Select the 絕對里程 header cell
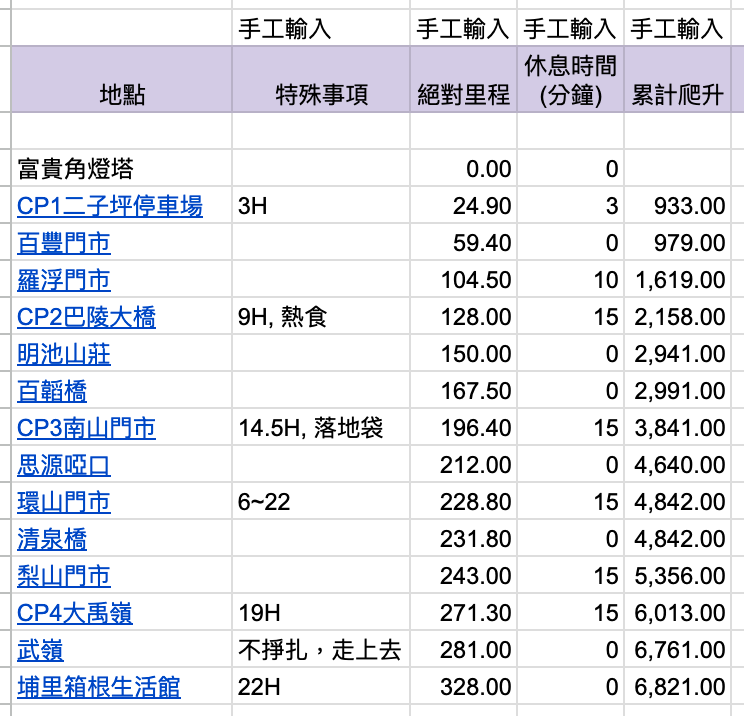 click(464, 79)
